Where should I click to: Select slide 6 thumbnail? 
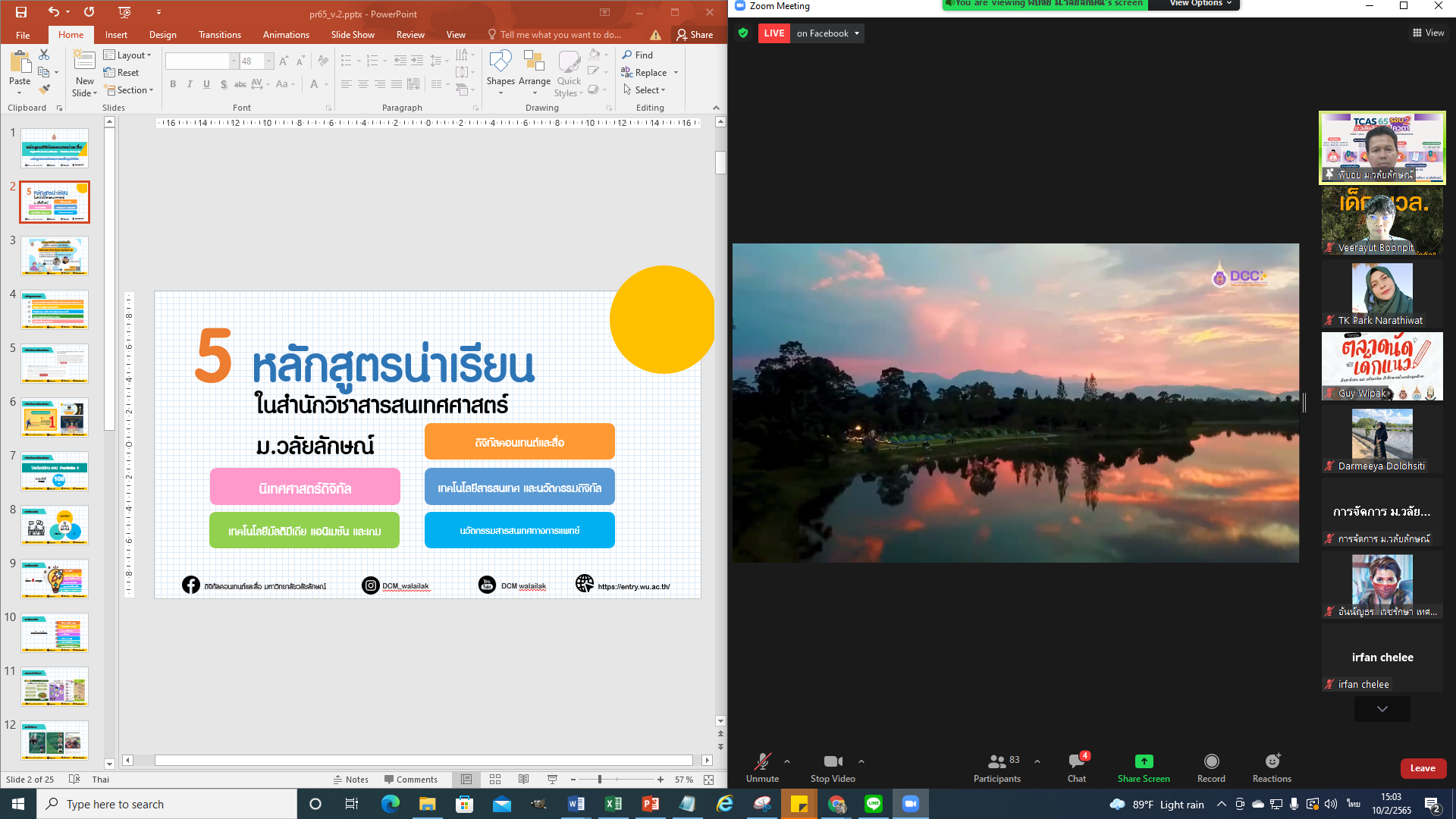pos(55,417)
